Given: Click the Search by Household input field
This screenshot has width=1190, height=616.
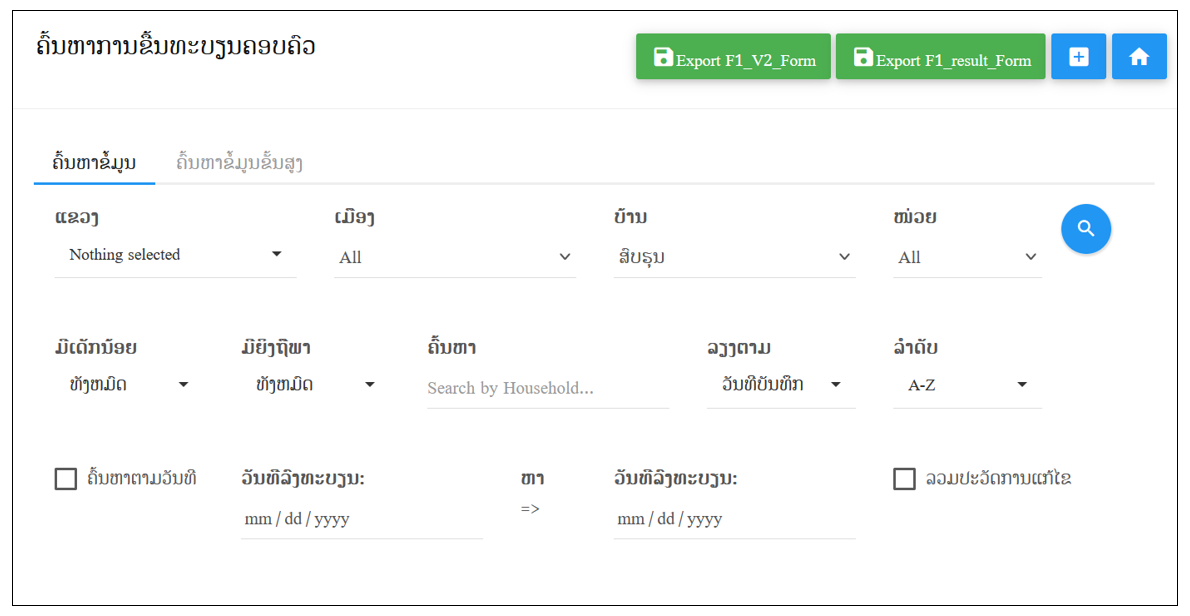Looking at the screenshot, I should point(548,388).
